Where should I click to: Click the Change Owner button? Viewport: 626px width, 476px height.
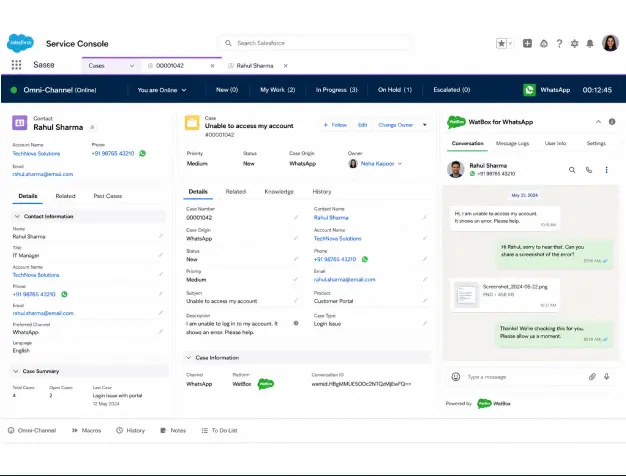(x=396, y=125)
